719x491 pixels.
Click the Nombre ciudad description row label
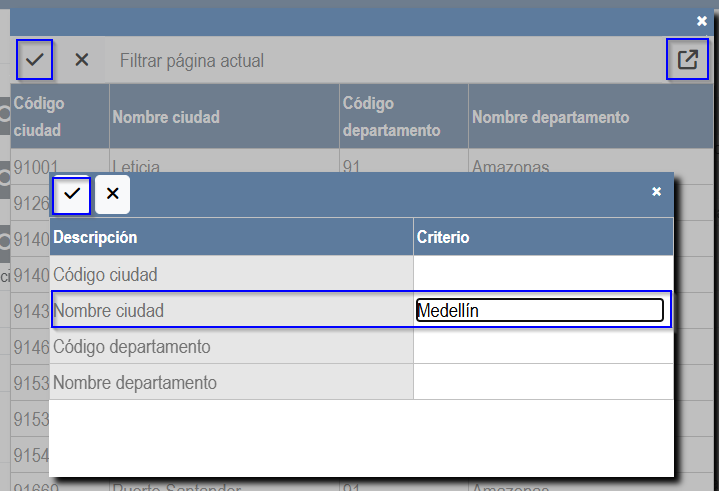click(231, 311)
